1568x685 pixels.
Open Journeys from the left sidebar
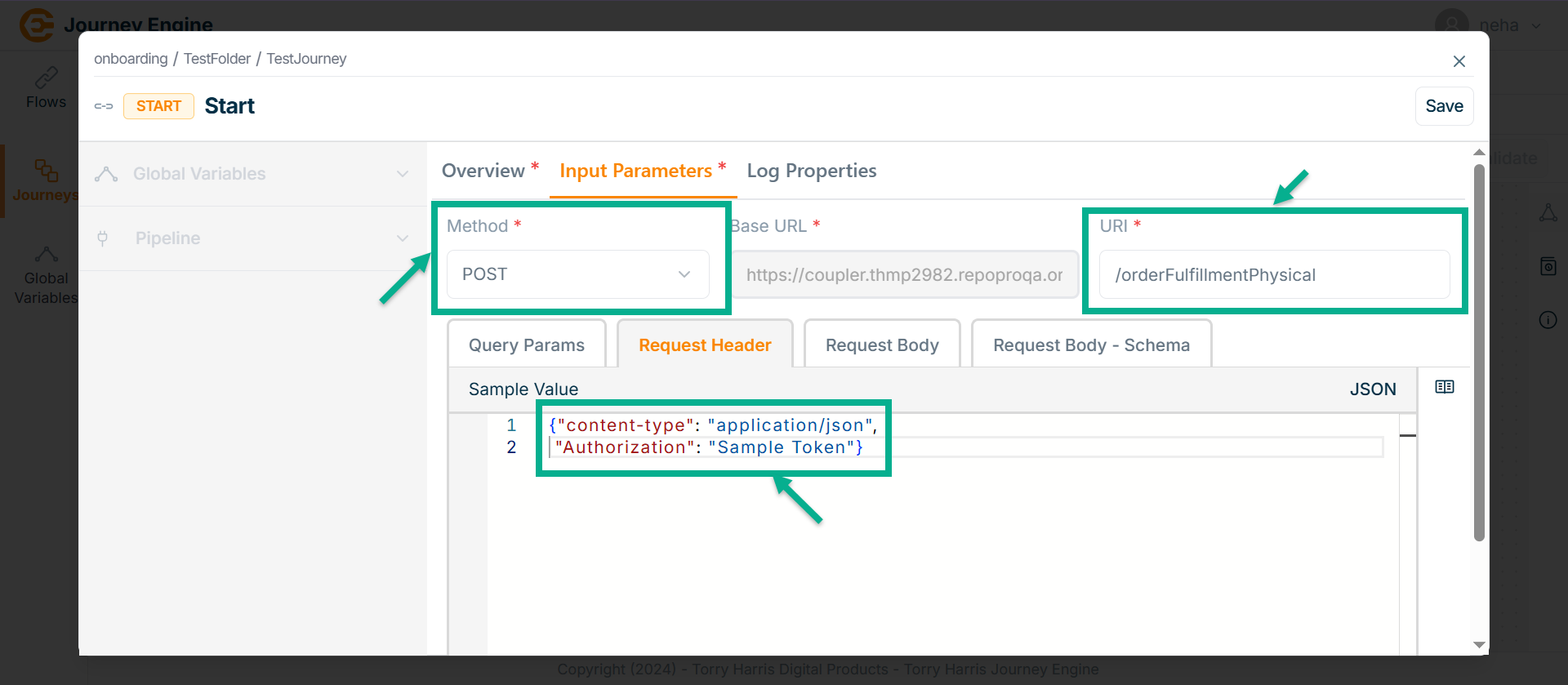pyautogui.click(x=46, y=180)
